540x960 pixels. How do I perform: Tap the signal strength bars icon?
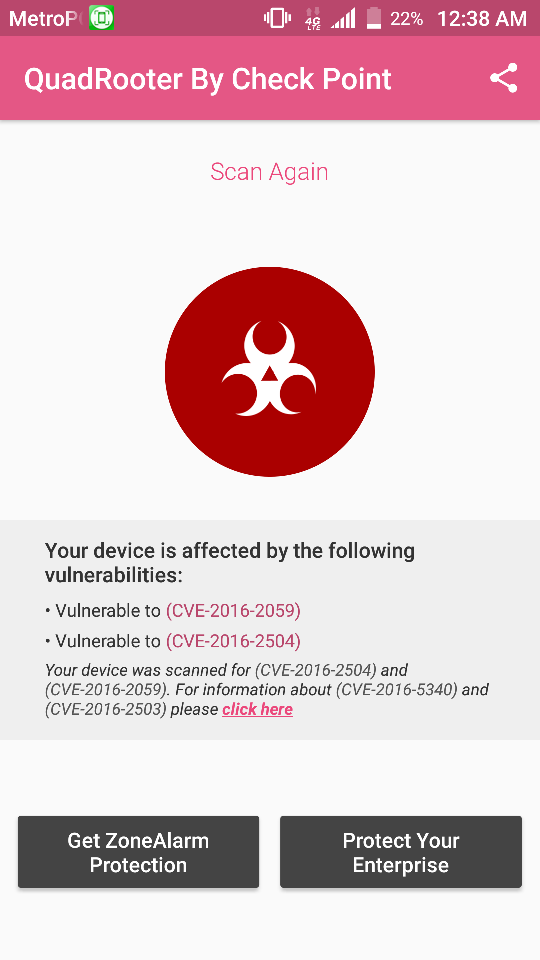click(x=343, y=18)
